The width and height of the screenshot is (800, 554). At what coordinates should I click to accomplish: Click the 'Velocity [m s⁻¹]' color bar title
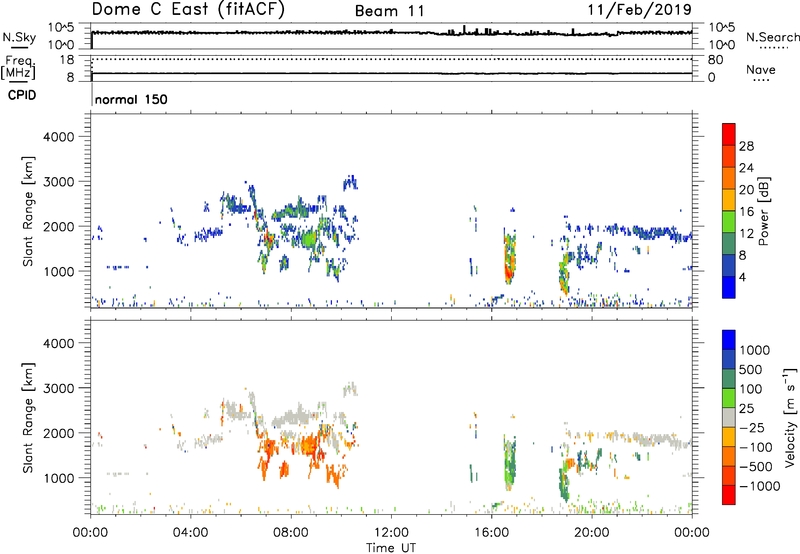(790, 417)
